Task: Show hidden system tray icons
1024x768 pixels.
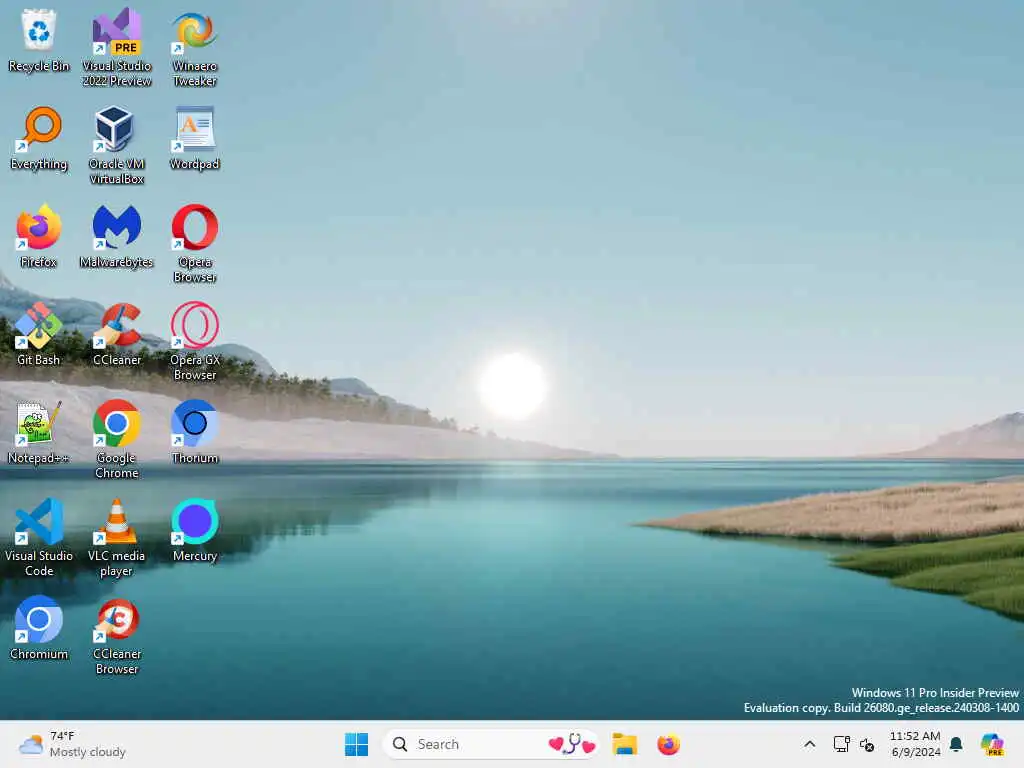Action: click(x=809, y=744)
